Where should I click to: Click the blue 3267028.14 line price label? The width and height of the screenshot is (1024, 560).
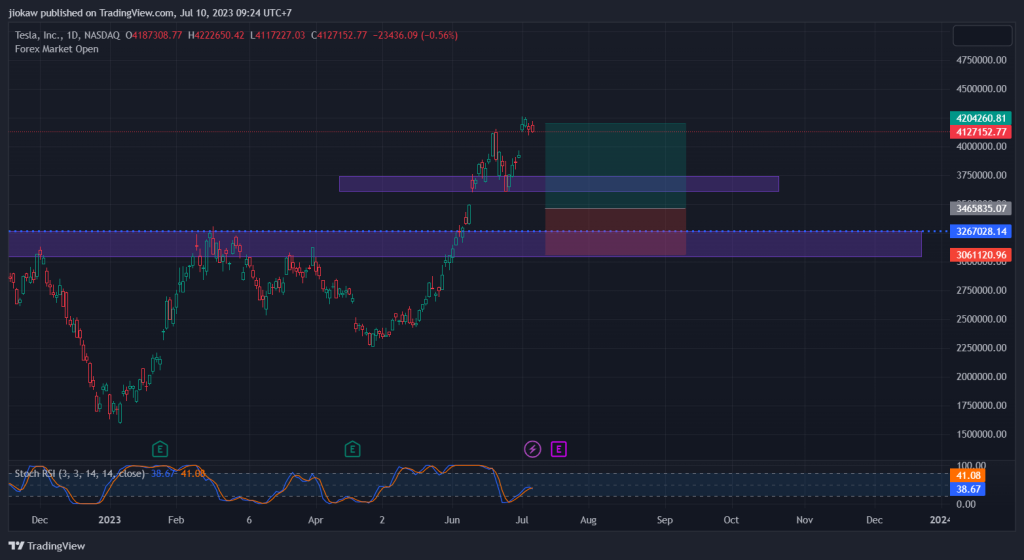tap(980, 231)
